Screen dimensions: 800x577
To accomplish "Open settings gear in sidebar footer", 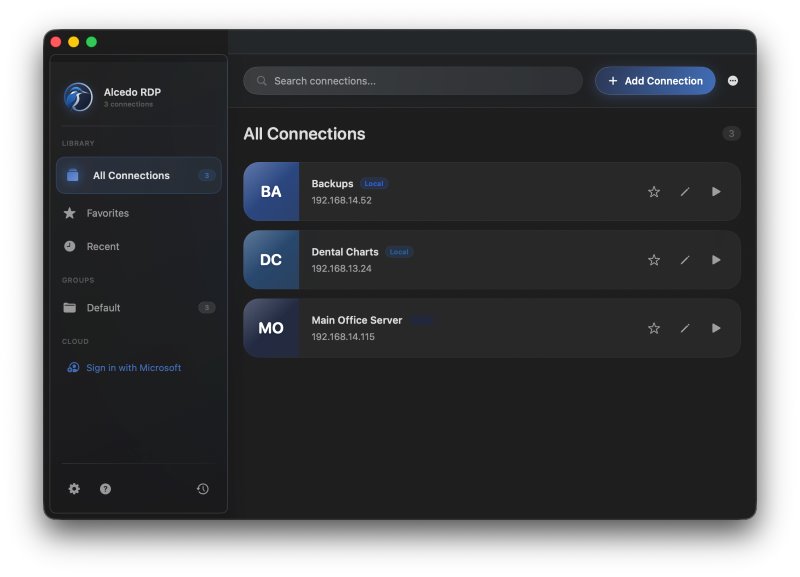I will tap(74, 489).
